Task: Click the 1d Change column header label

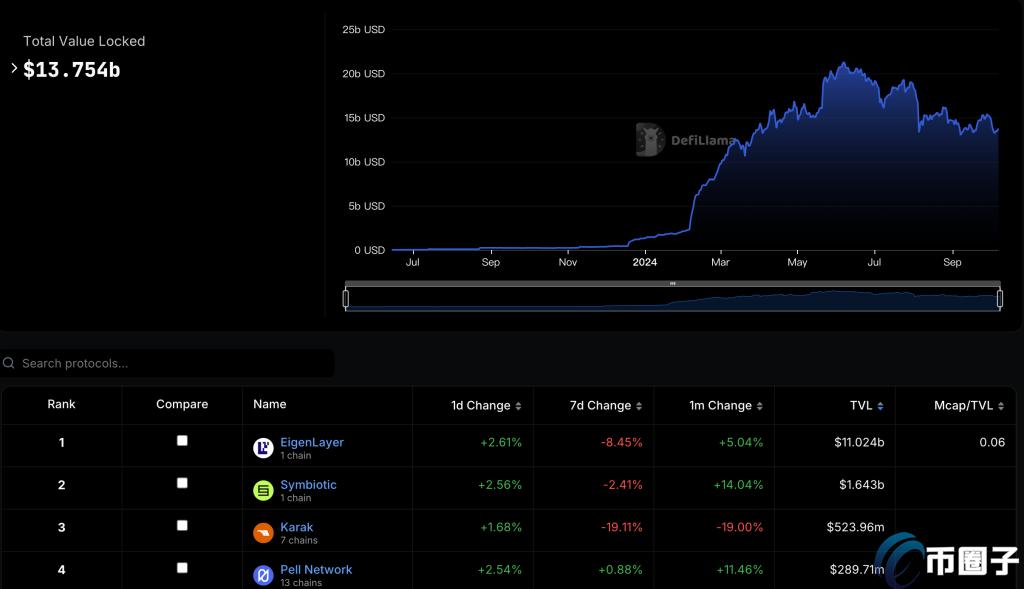Action: click(x=481, y=406)
